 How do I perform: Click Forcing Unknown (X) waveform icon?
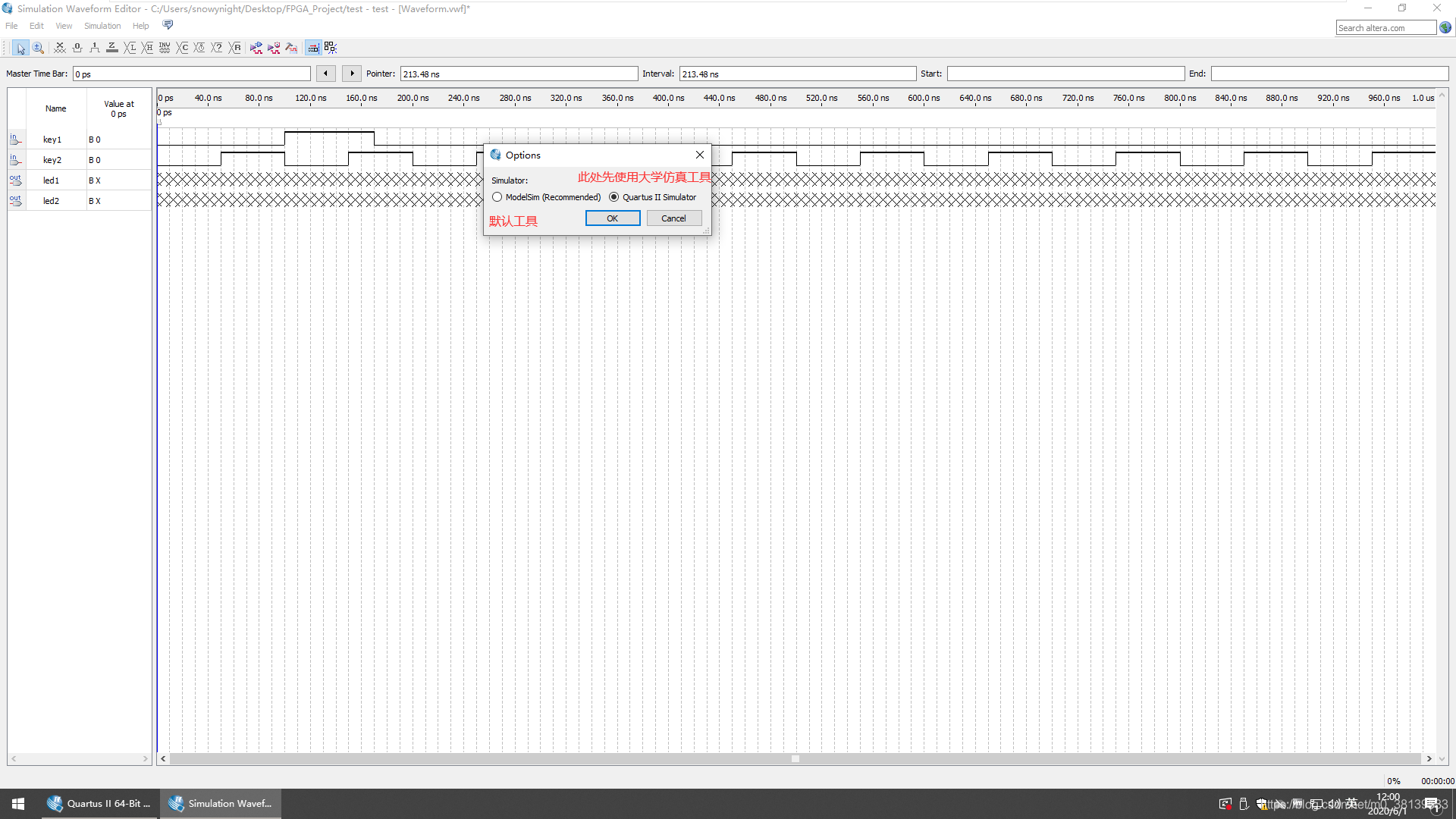tap(60, 48)
